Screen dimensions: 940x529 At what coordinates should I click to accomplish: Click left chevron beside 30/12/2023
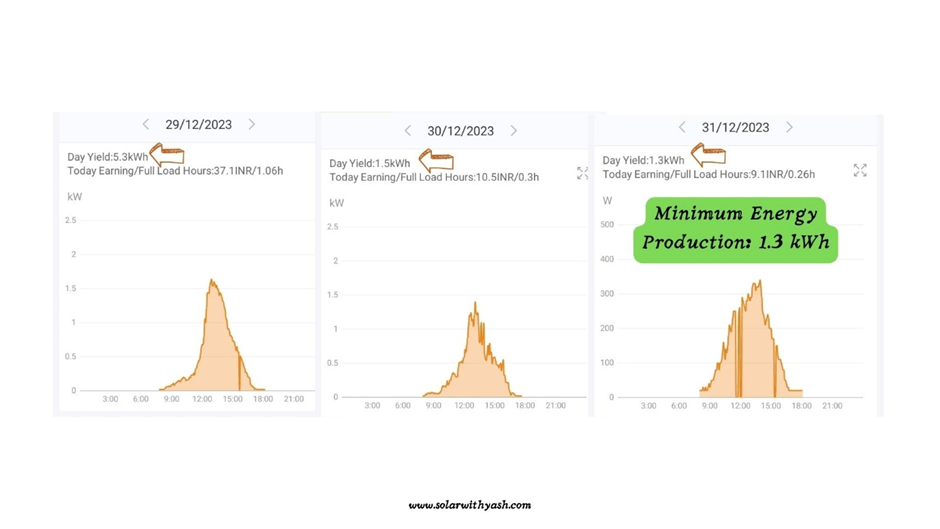(408, 131)
